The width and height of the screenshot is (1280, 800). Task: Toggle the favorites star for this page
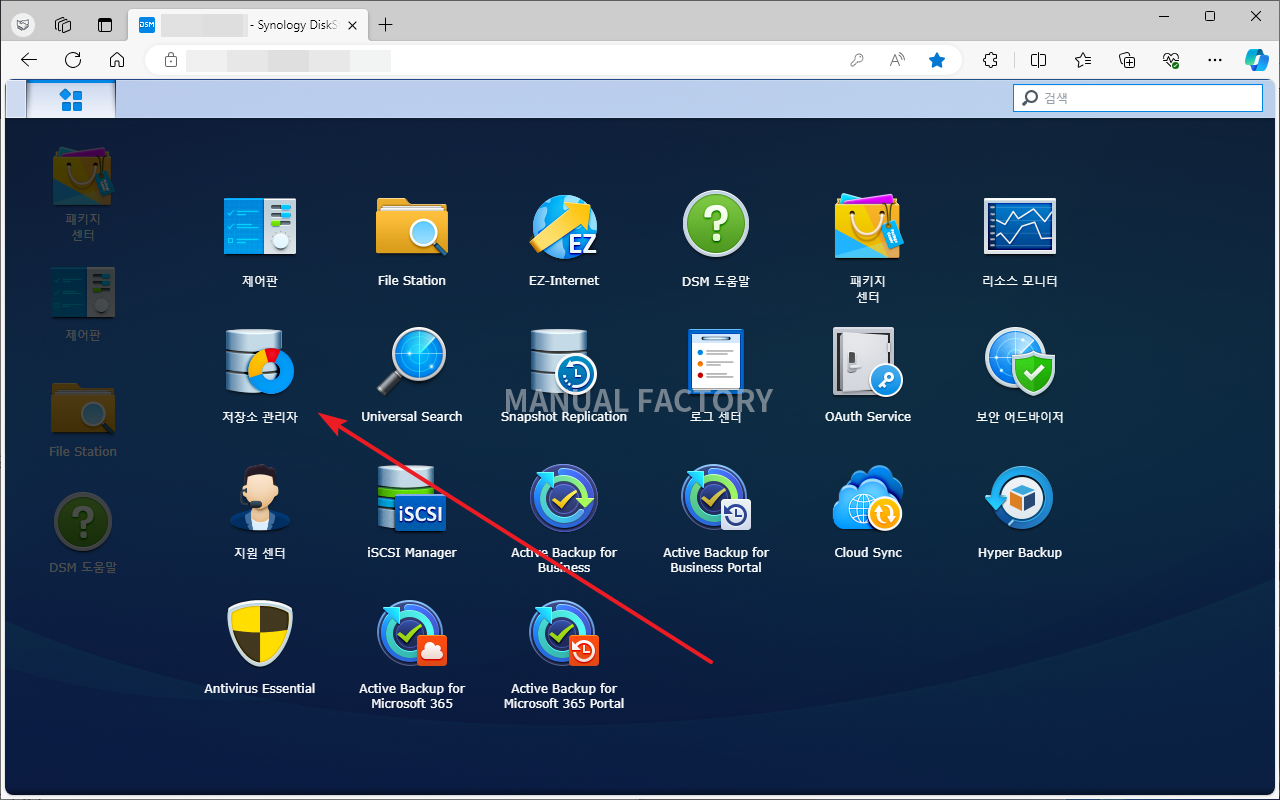[x=937, y=60]
